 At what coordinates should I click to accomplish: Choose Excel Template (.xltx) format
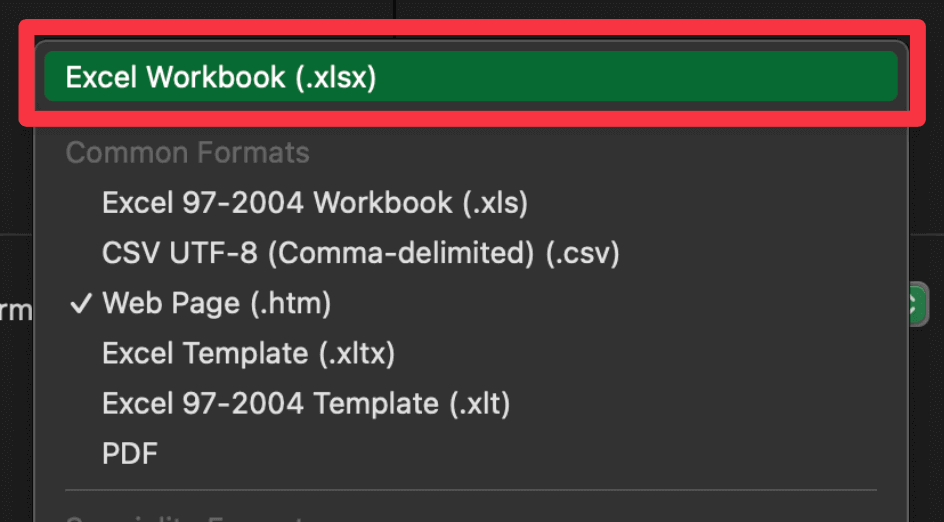[471, 353]
